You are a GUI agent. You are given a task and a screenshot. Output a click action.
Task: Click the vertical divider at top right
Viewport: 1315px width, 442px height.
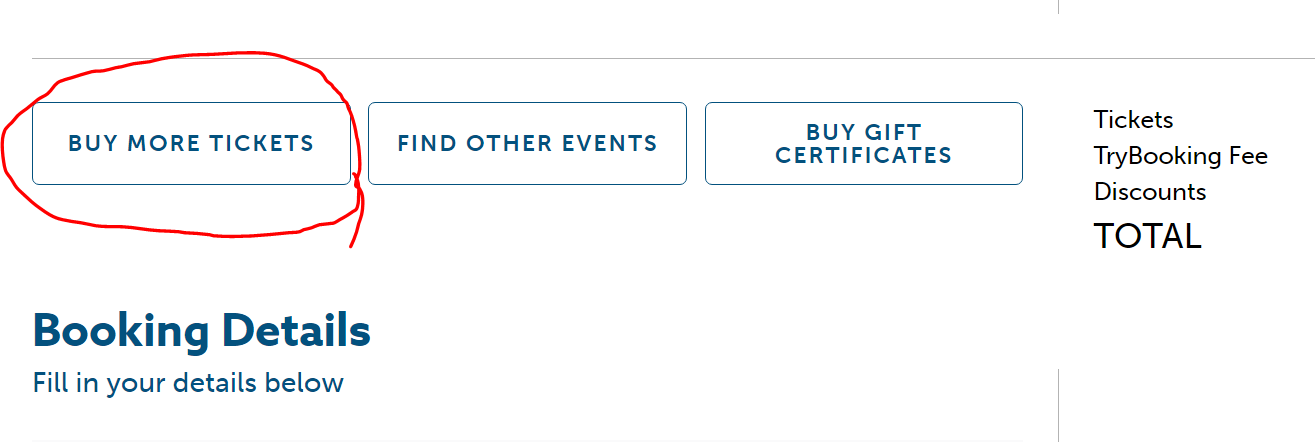pyautogui.click(x=1058, y=7)
